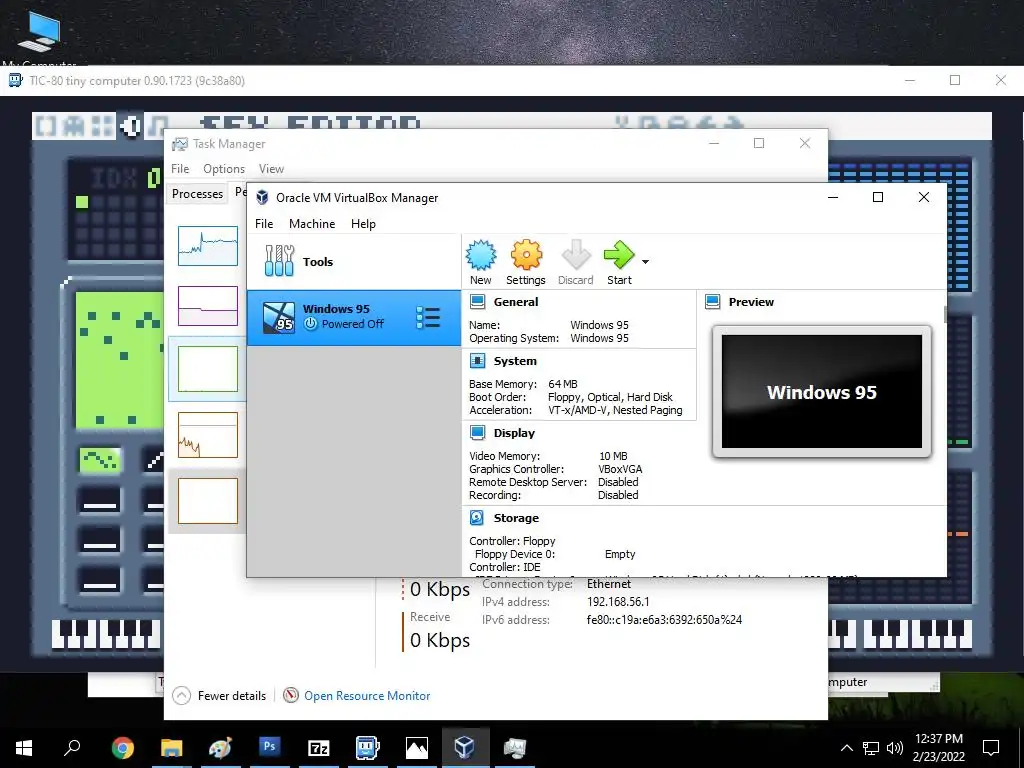1024x768 pixels.
Task: Select the purple Memory graph thumbnail
Action: pos(208,306)
